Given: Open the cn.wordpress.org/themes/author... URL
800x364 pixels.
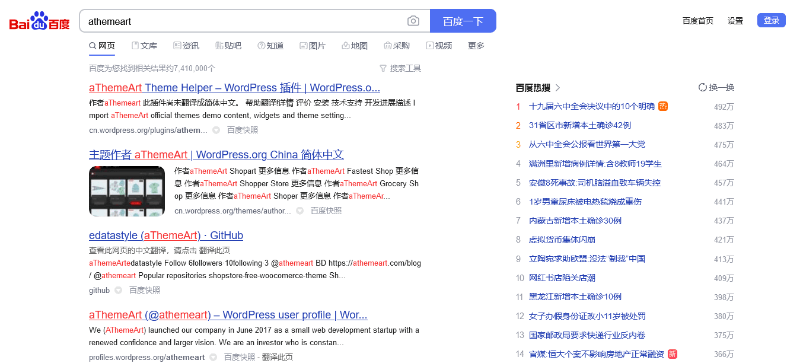Looking at the screenshot, I should click(233, 210).
